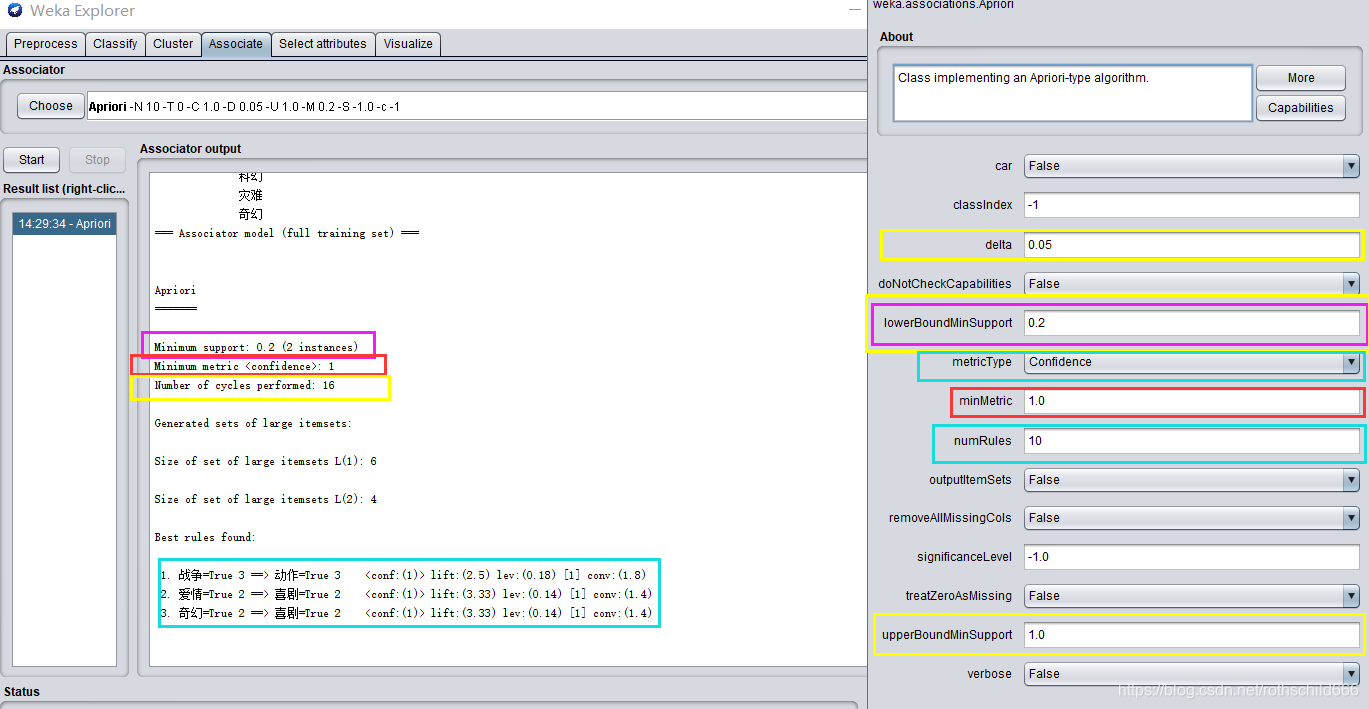Expand the outputItemSets dropdown
Viewport: 1369px width, 709px height.
(x=1192, y=480)
